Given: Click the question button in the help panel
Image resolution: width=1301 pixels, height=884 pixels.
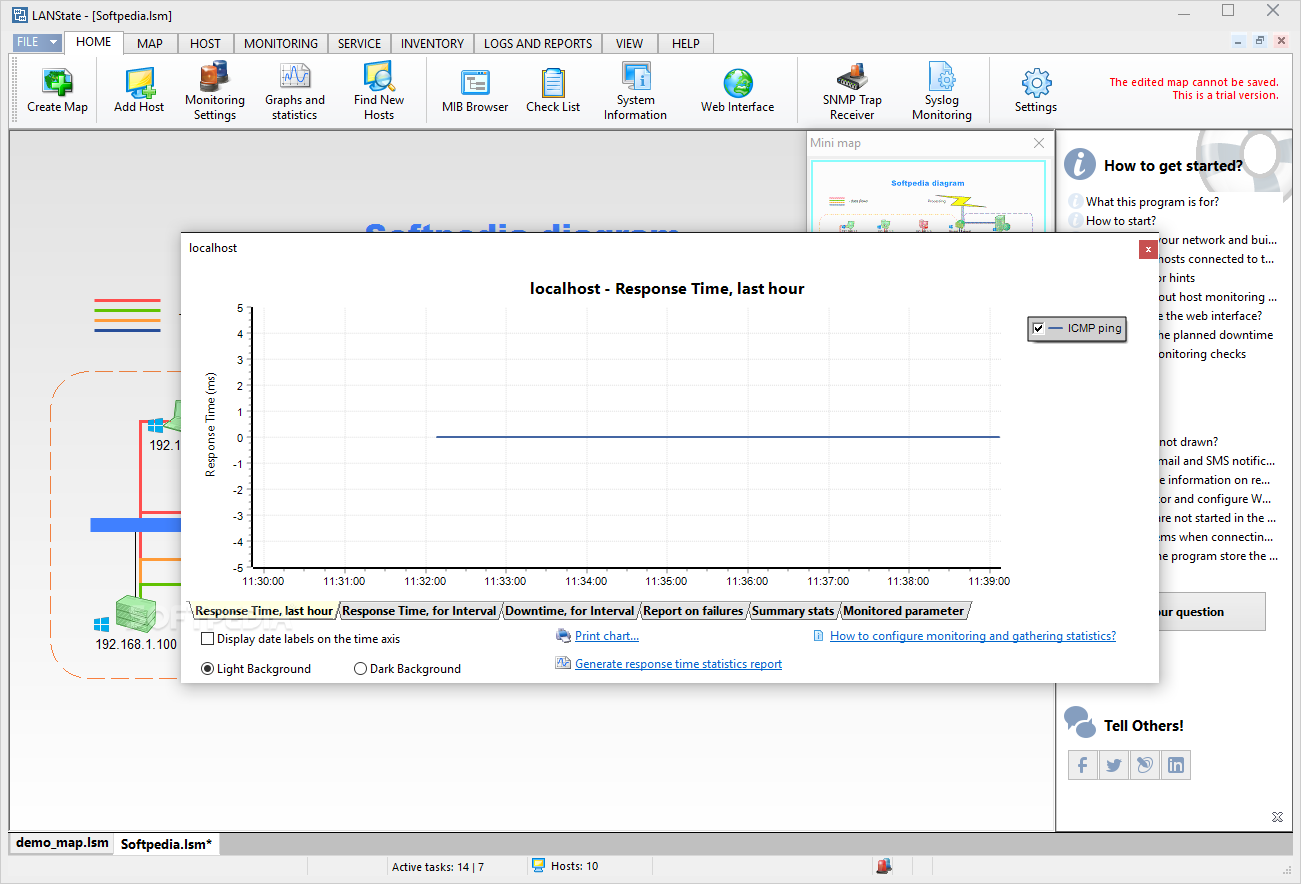Looking at the screenshot, I should coord(1211,611).
